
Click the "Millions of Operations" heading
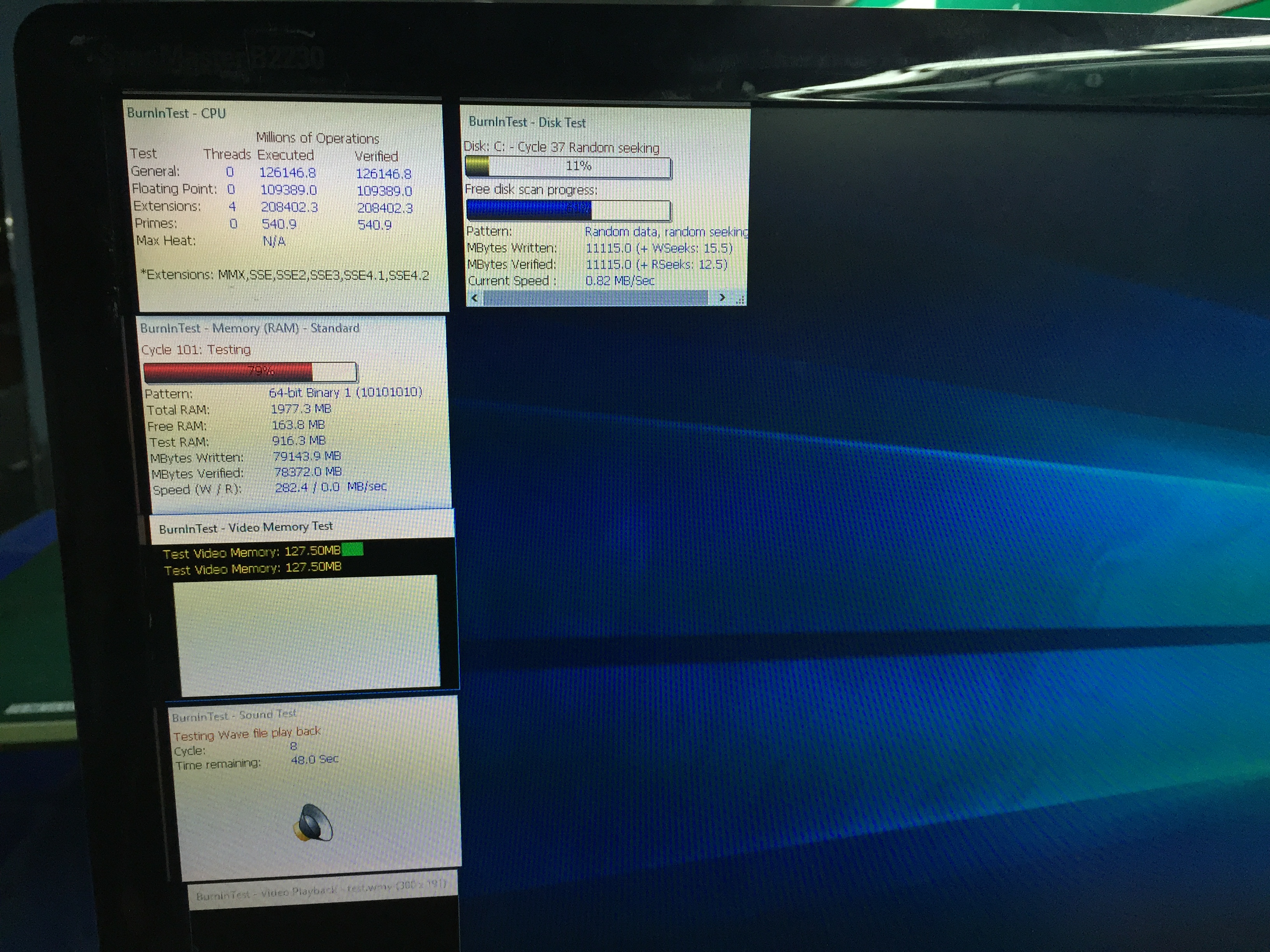pos(317,138)
